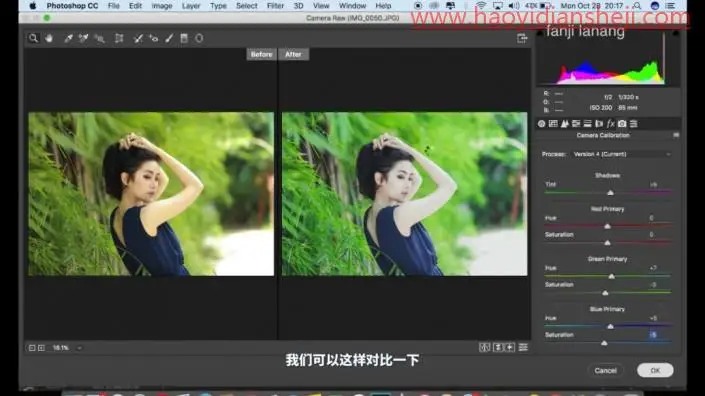Click the Before label above preview
705x396 pixels.
(261, 54)
